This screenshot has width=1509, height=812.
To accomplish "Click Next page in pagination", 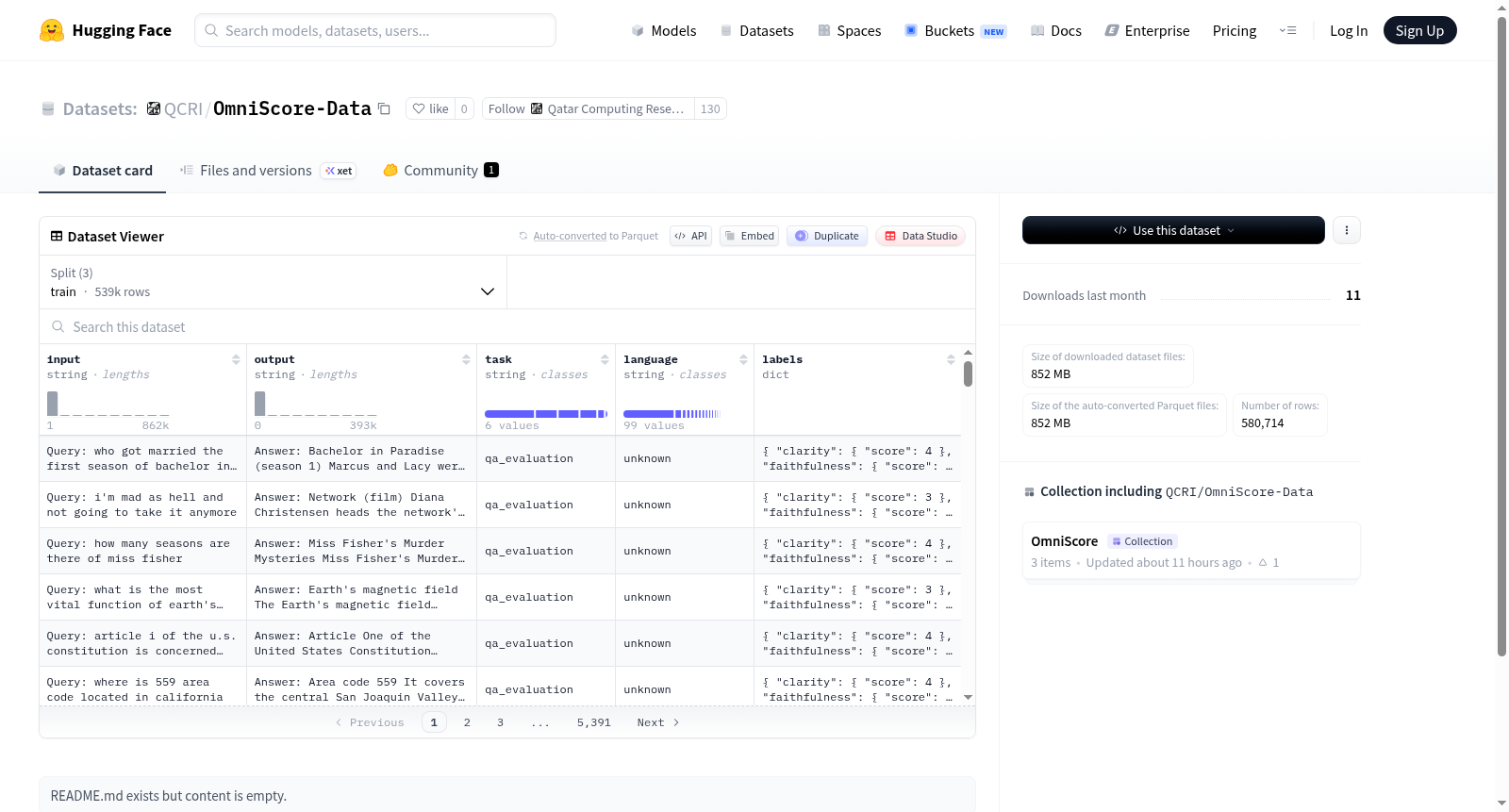I will coord(658,722).
